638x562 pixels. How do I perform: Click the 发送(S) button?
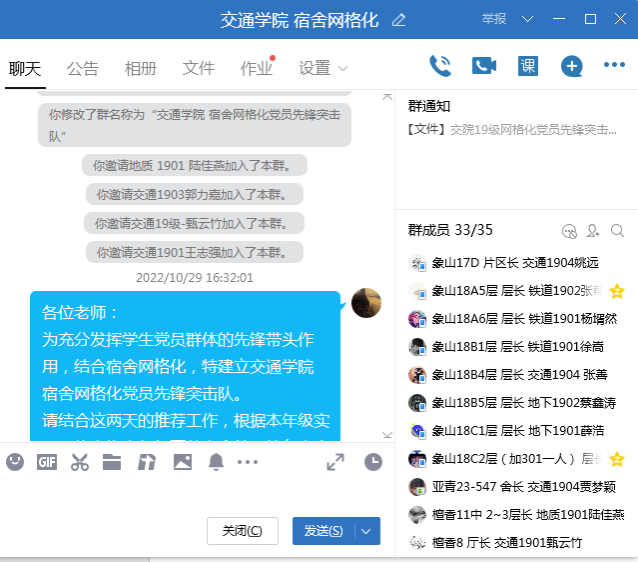(x=323, y=531)
